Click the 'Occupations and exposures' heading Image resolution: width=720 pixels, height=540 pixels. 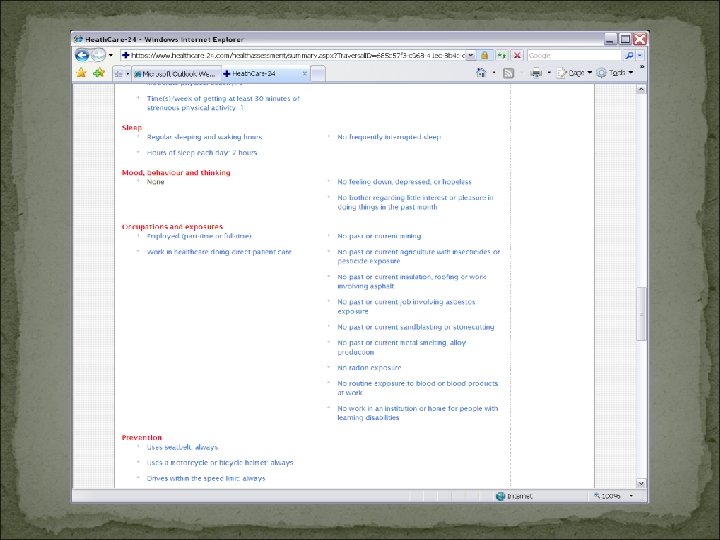(x=172, y=226)
